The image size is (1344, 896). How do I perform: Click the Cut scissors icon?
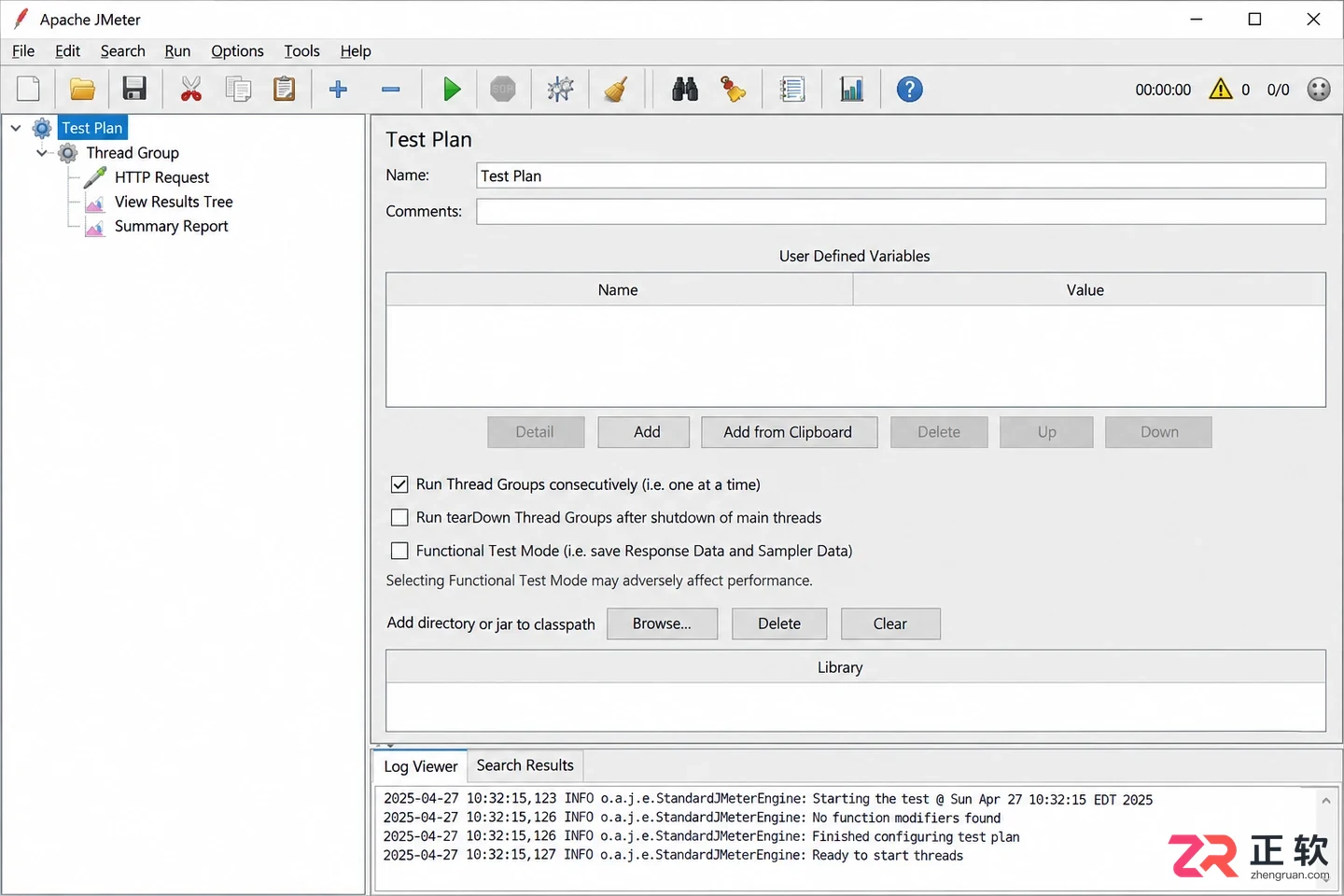click(x=191, y=90)
